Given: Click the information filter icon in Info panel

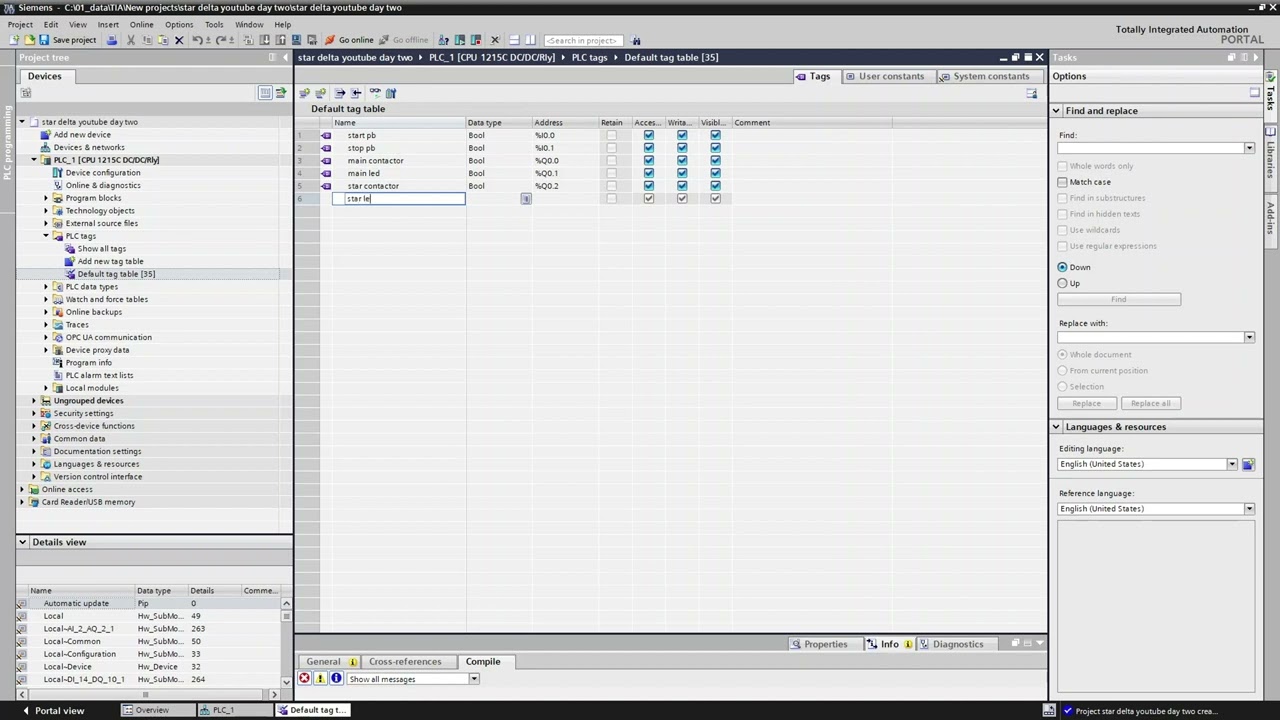Looking at the screenshot, I should pyautogui.click(x=336, y=679).
